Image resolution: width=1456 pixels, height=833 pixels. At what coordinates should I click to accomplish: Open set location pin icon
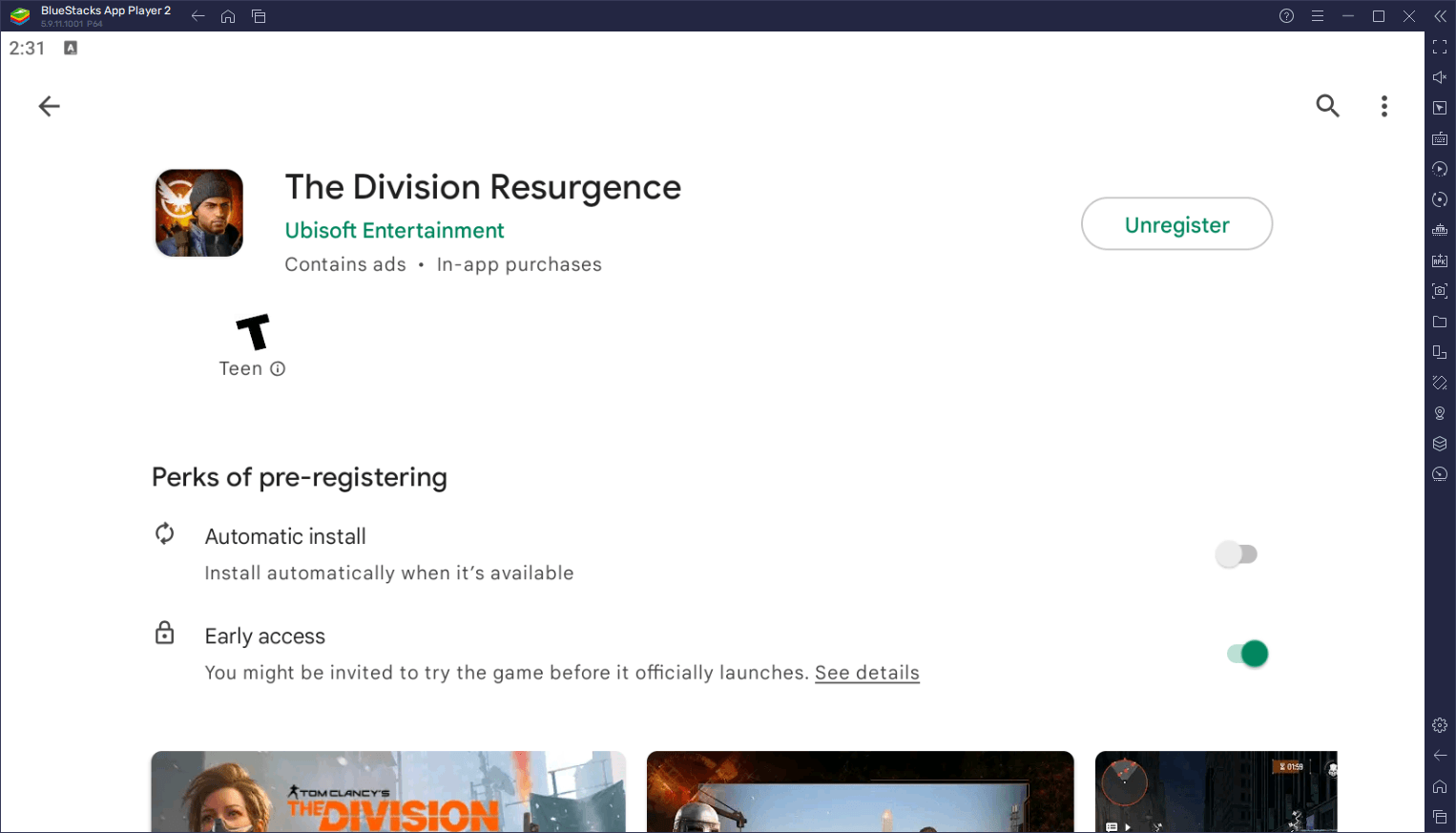point(1440,413)
